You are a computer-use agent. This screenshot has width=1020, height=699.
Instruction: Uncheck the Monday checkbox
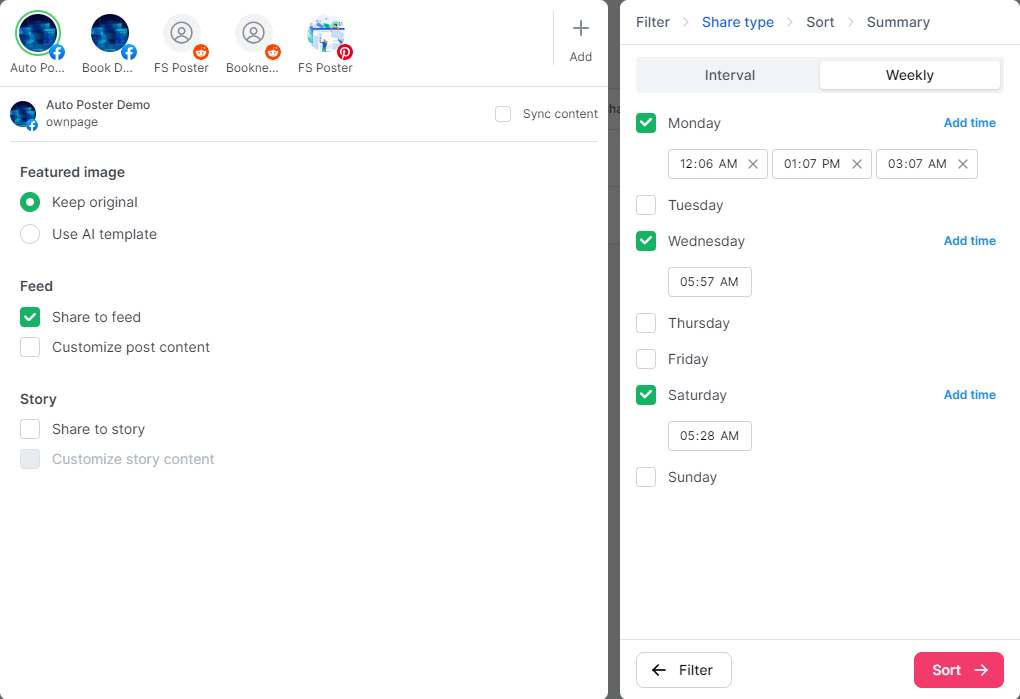tap(646, 123)
